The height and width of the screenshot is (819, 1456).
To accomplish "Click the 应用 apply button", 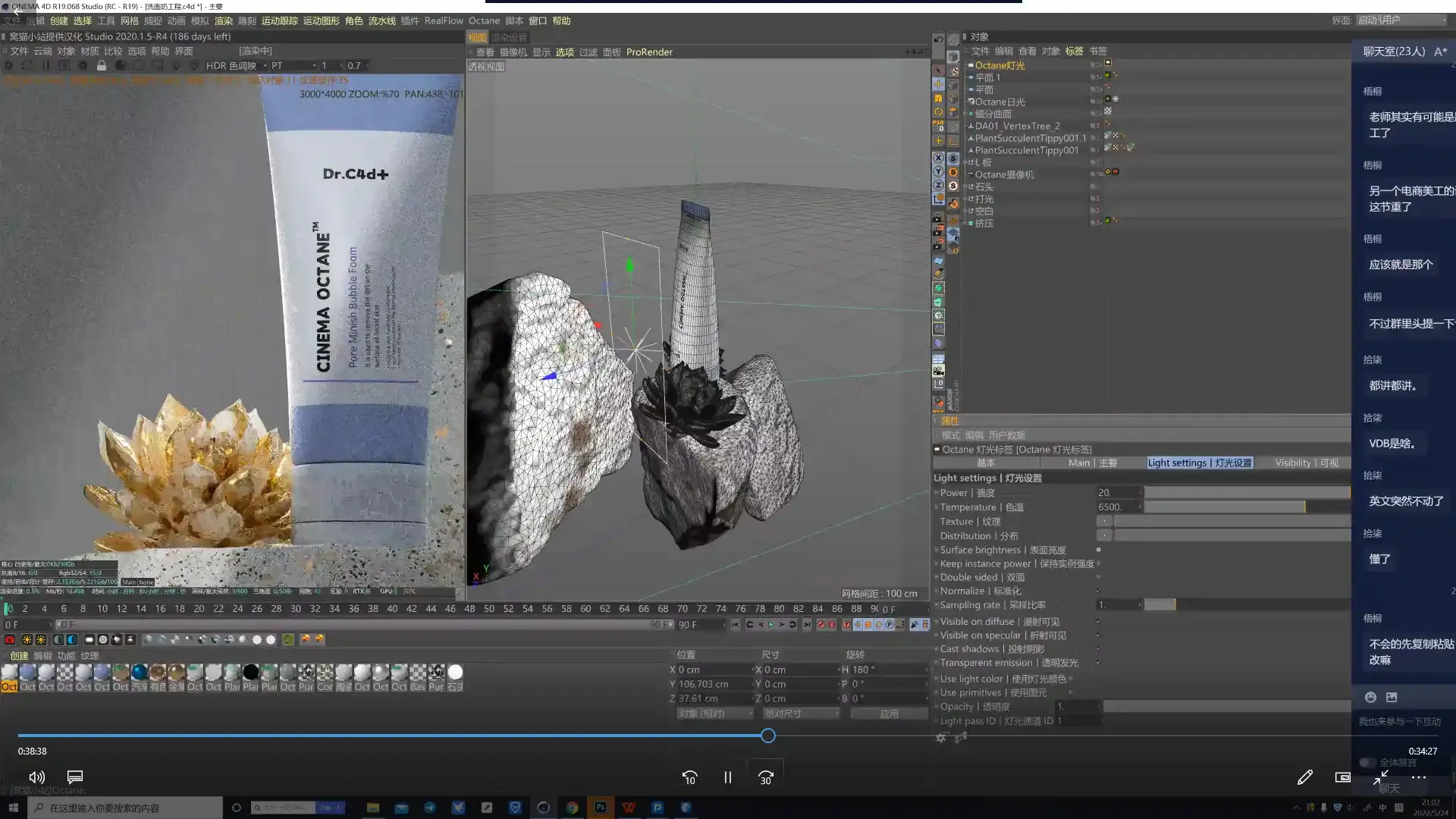I will click(889, 714).
